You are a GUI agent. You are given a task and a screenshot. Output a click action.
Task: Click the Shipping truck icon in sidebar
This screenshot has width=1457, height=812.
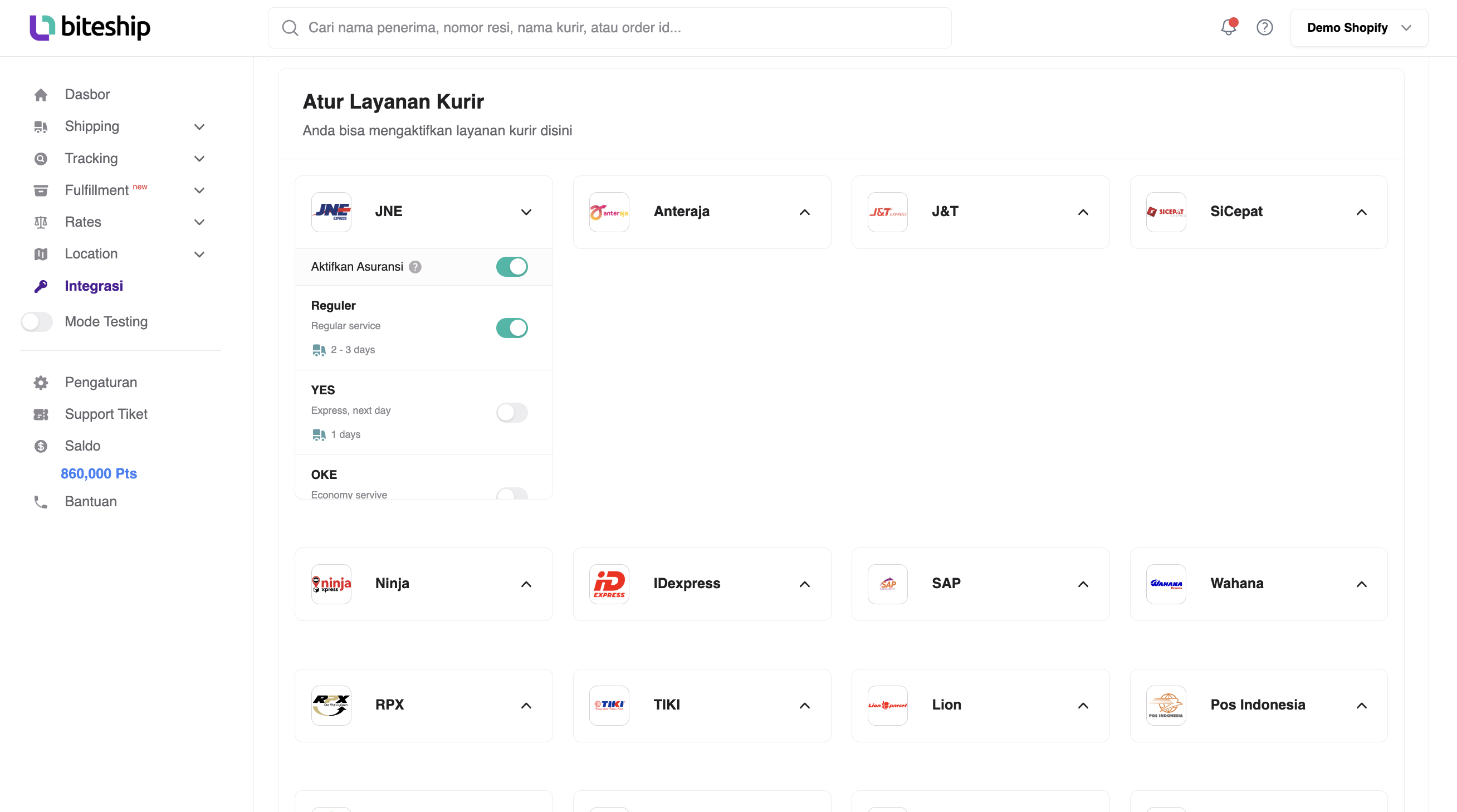pyautogui.click(x=41, y=126)
